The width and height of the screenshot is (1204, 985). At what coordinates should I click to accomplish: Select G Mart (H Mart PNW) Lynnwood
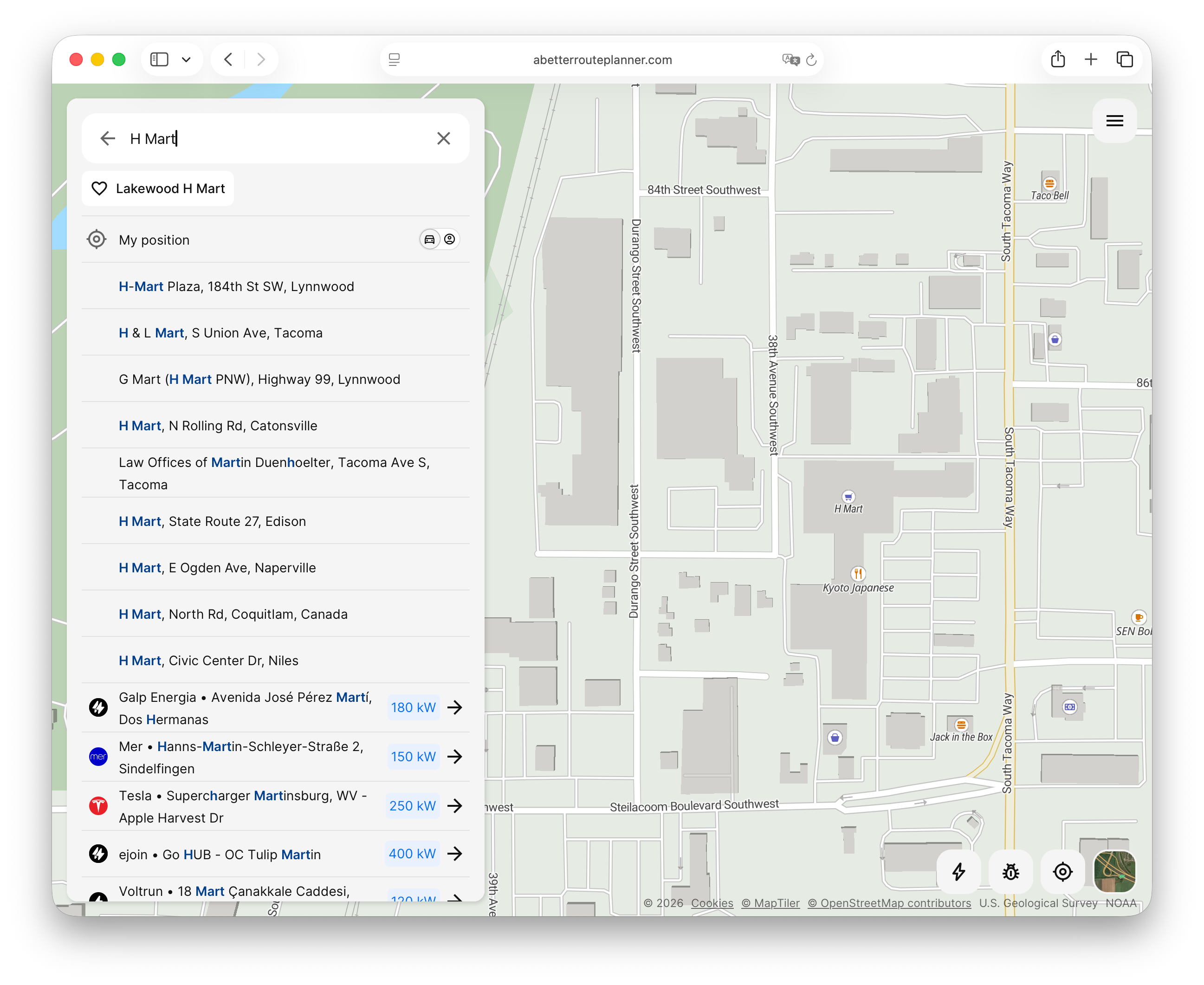click(x=276, y=379)
